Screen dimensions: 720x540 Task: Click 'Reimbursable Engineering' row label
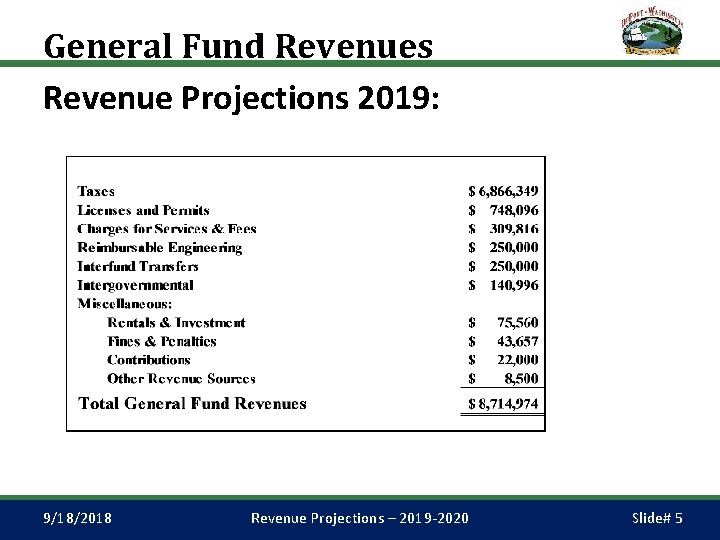159,248
